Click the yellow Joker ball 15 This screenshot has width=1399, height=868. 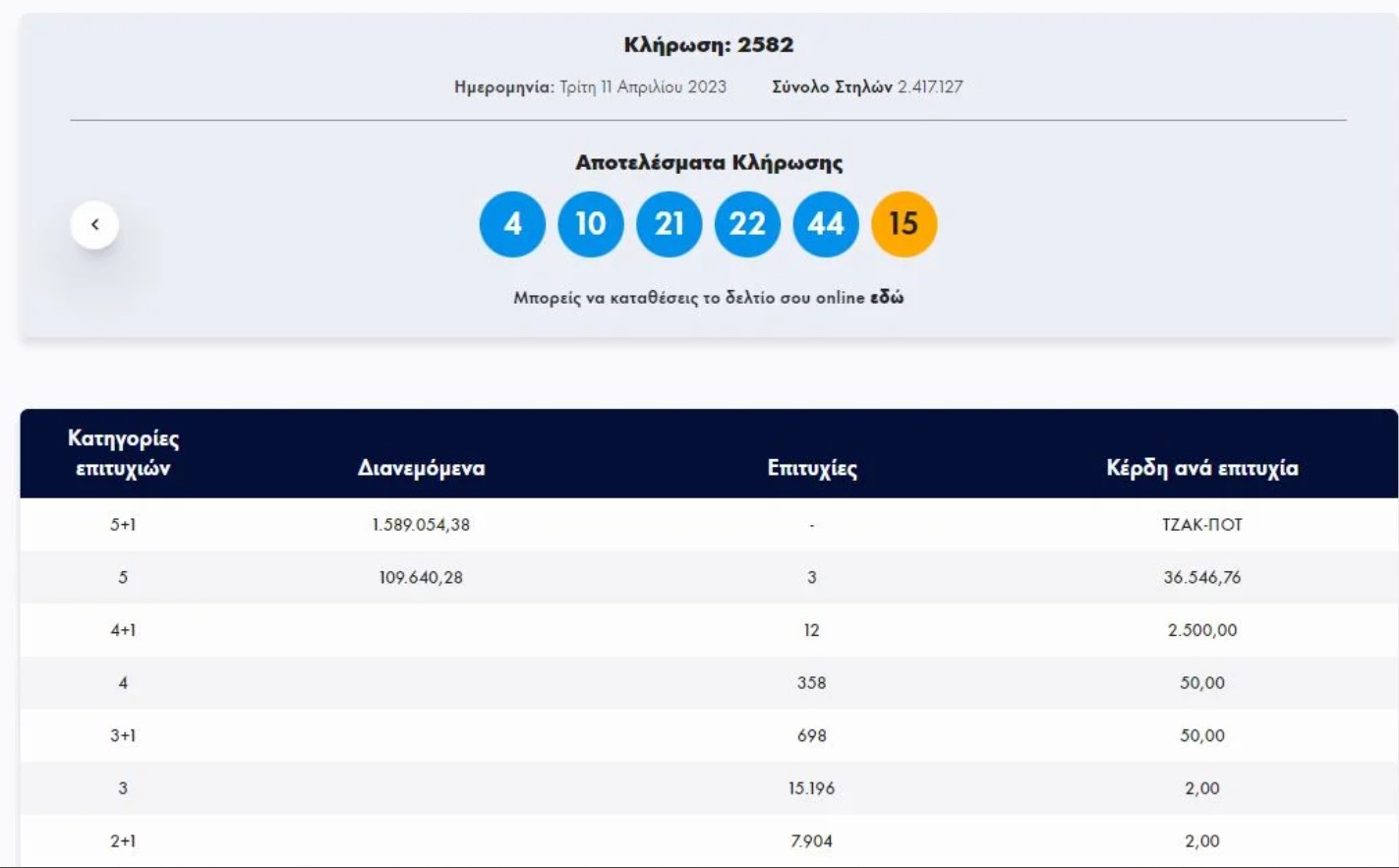click(x=904, y=224)
